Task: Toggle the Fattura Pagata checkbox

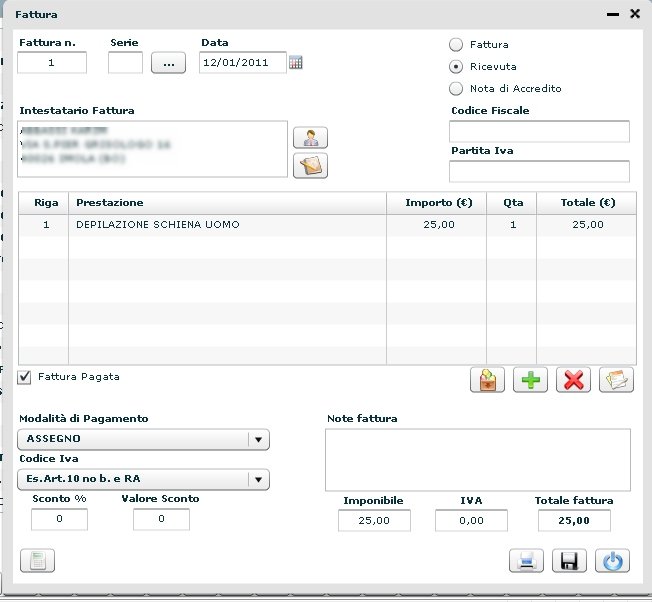Action: coord(24,377)
